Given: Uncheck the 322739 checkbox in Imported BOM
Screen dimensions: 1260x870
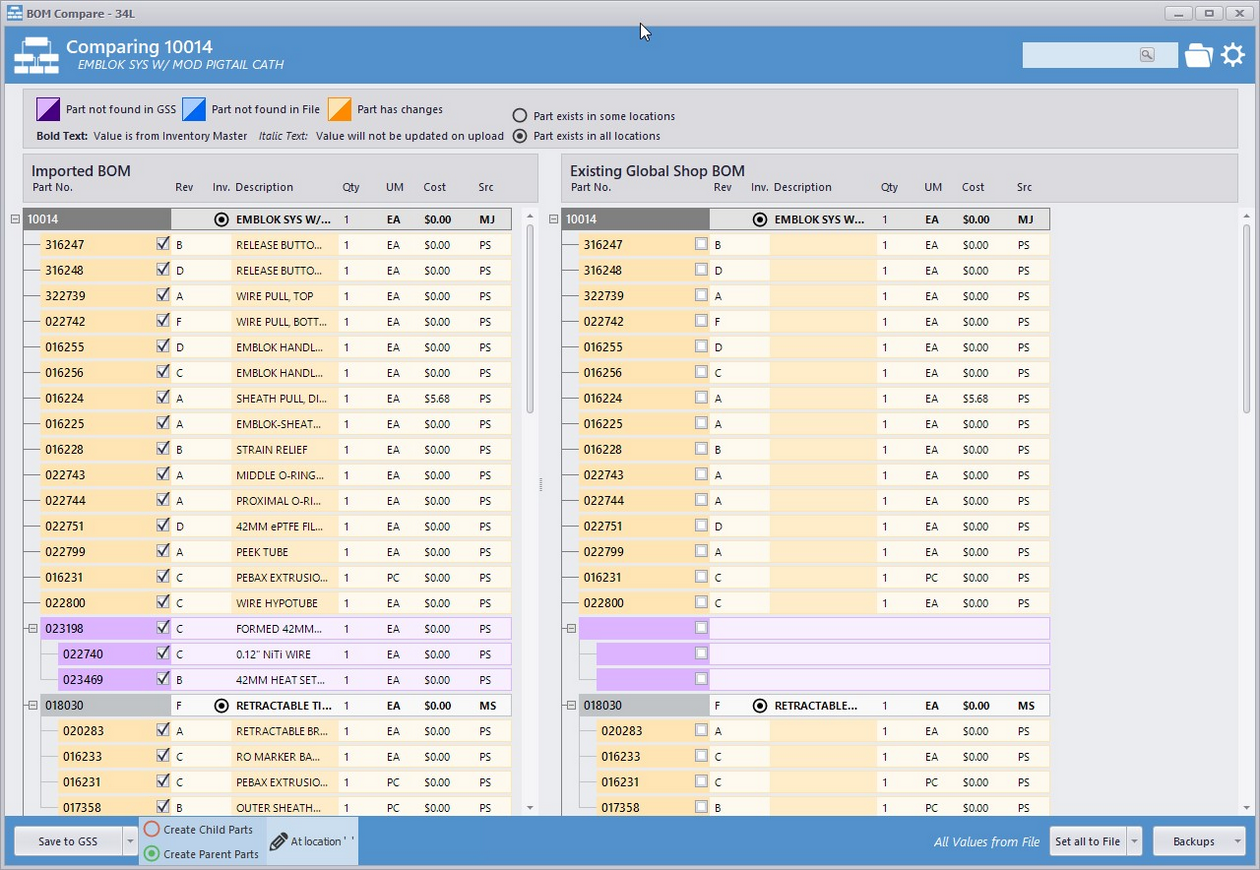Looking at the screenshot, I should (x=163, y=295).
